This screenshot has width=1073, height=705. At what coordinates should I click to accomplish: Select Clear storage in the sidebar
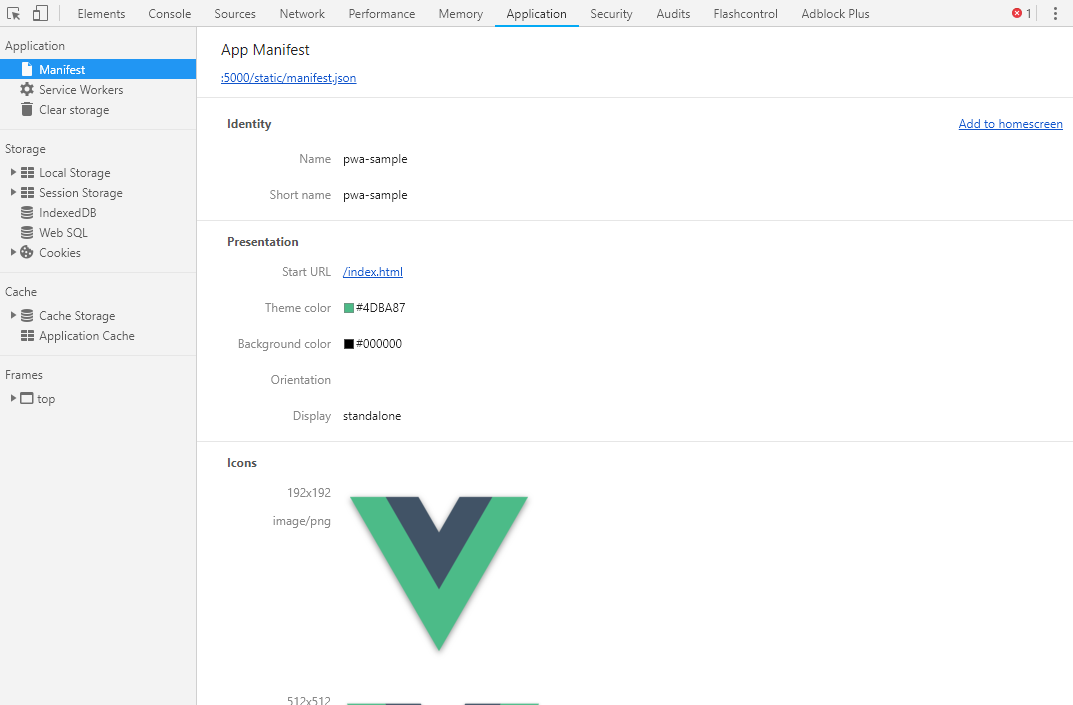(74, 110)
